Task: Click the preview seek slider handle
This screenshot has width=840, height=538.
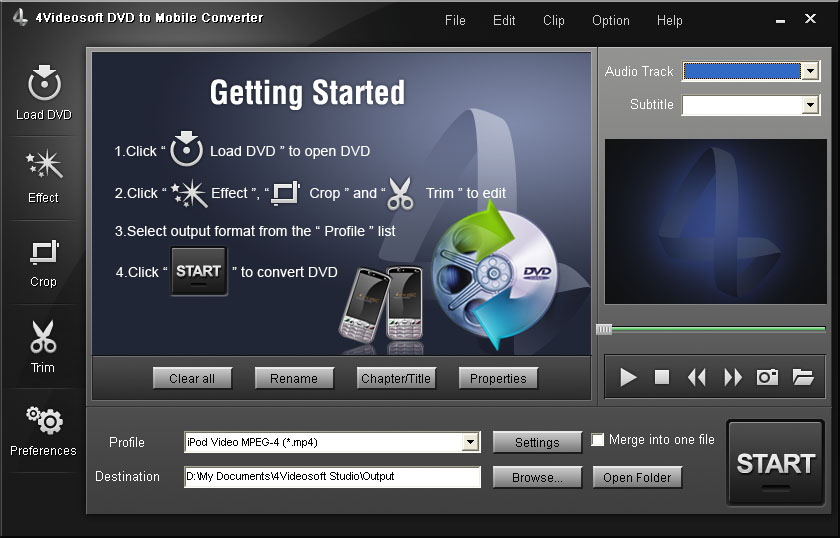Action: pyautogui.click(x=604, y=329)
